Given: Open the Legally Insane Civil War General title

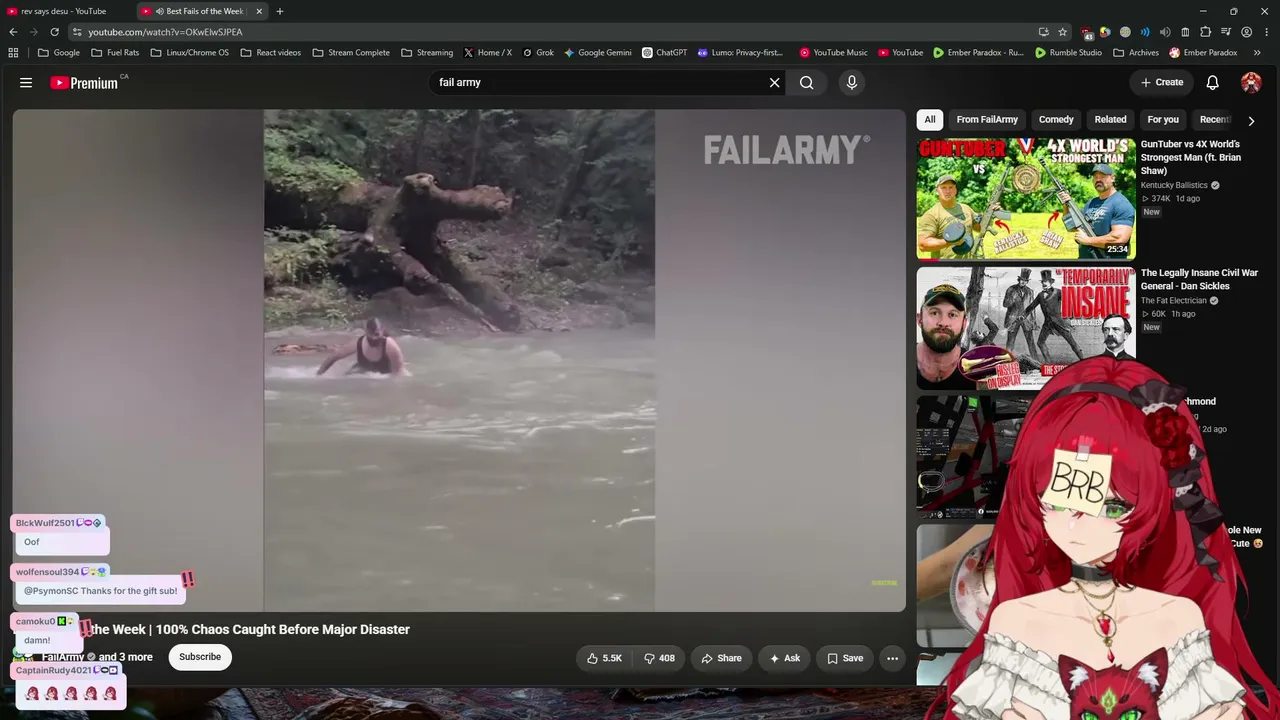Looking at the screenshot, I should click(1199, 279).
